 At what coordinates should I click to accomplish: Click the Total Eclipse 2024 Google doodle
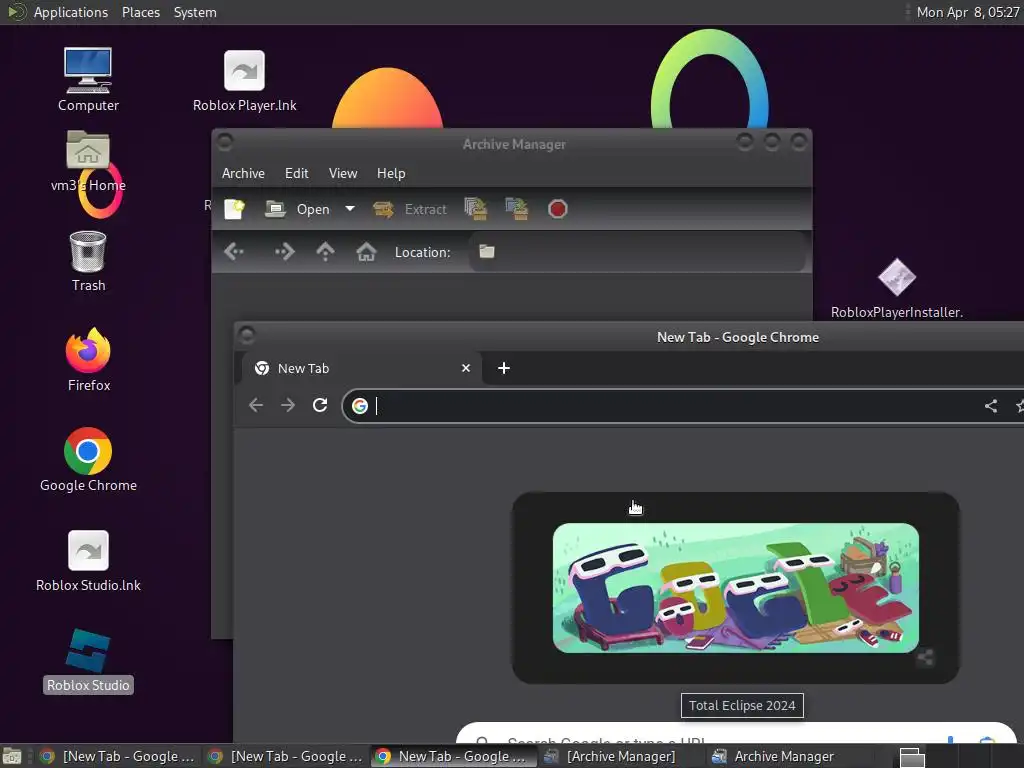point(735,588)
